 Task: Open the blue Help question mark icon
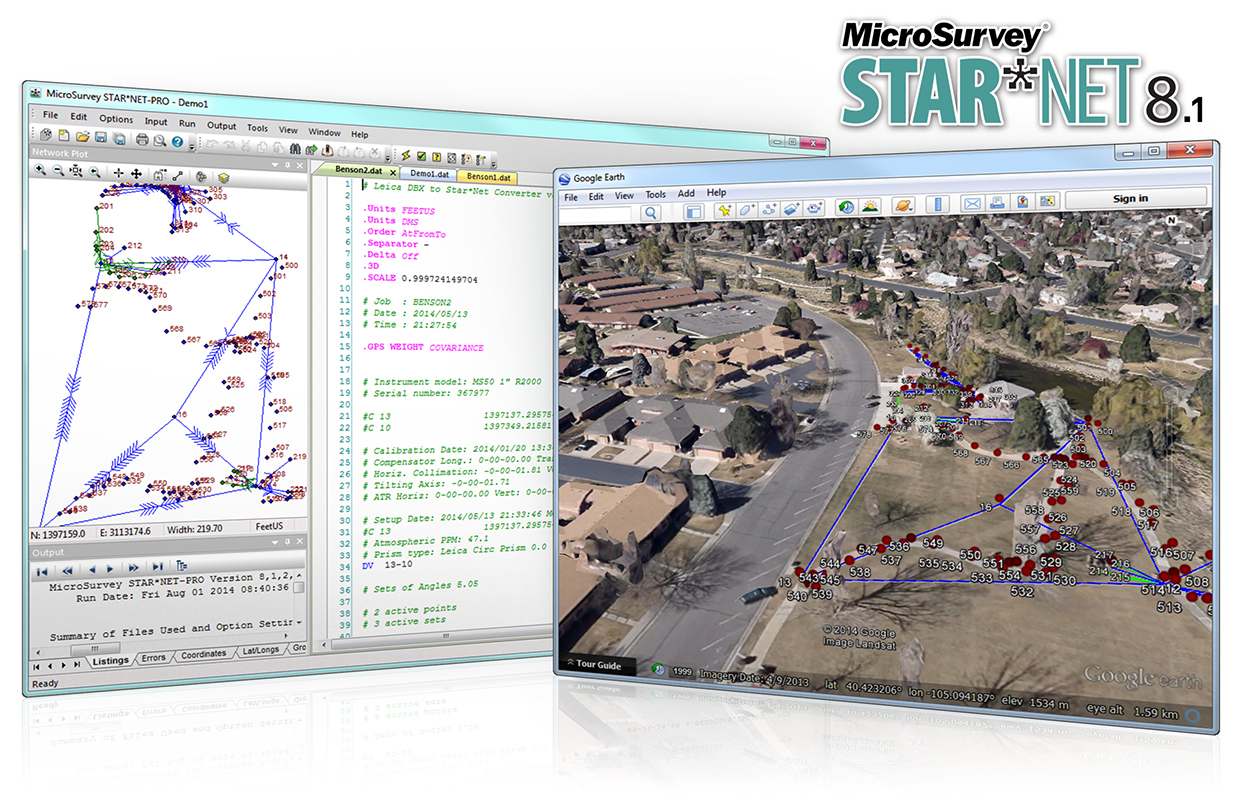pyautogui.click(x=177, y=141)
